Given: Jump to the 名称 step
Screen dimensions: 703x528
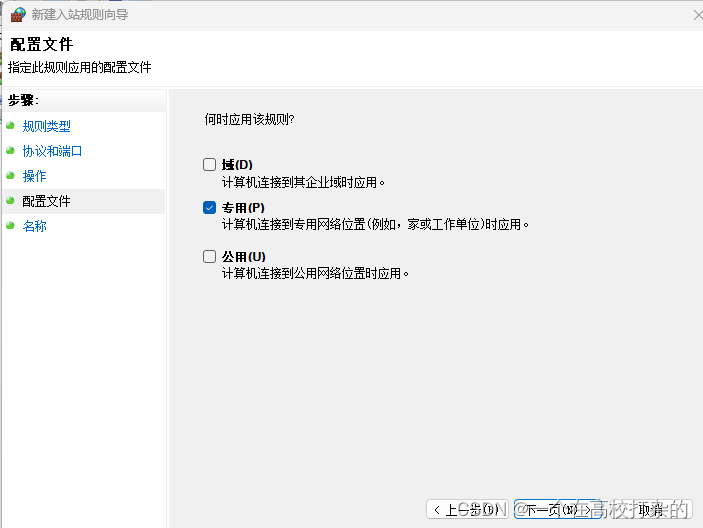Looking at the screenshot, I should click(35, 226).
